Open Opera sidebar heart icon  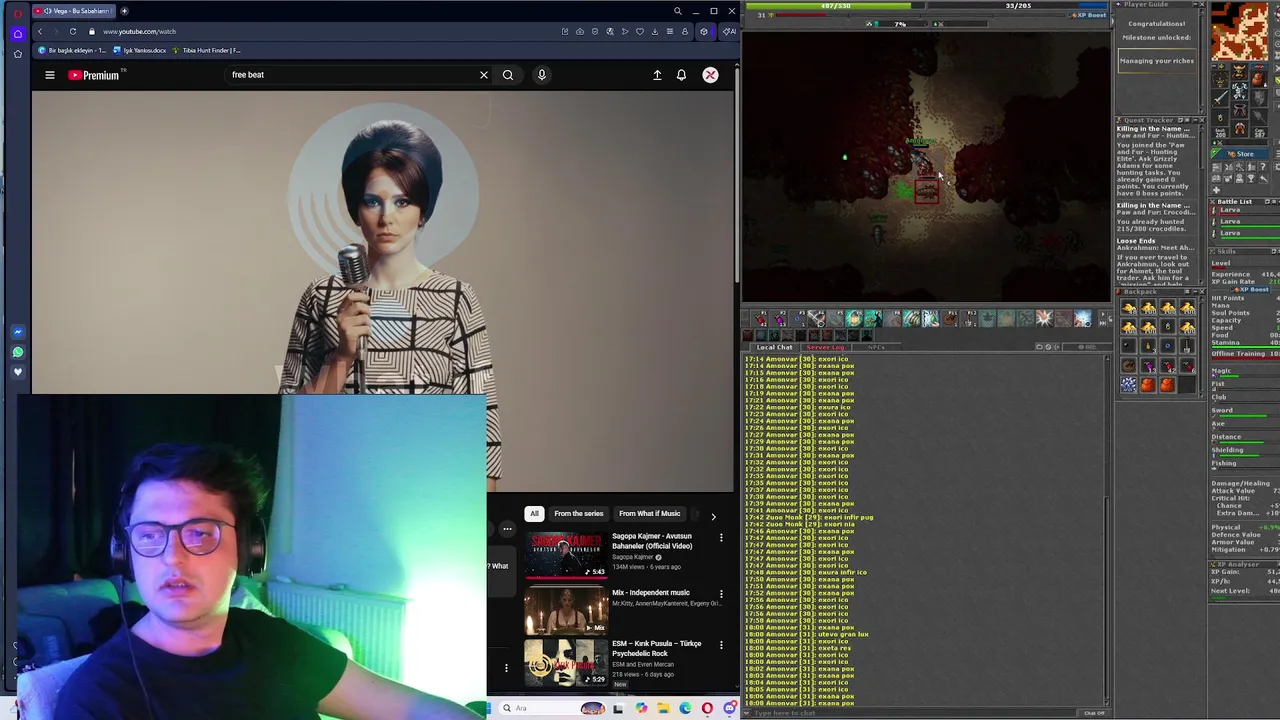tap(17, 372)
